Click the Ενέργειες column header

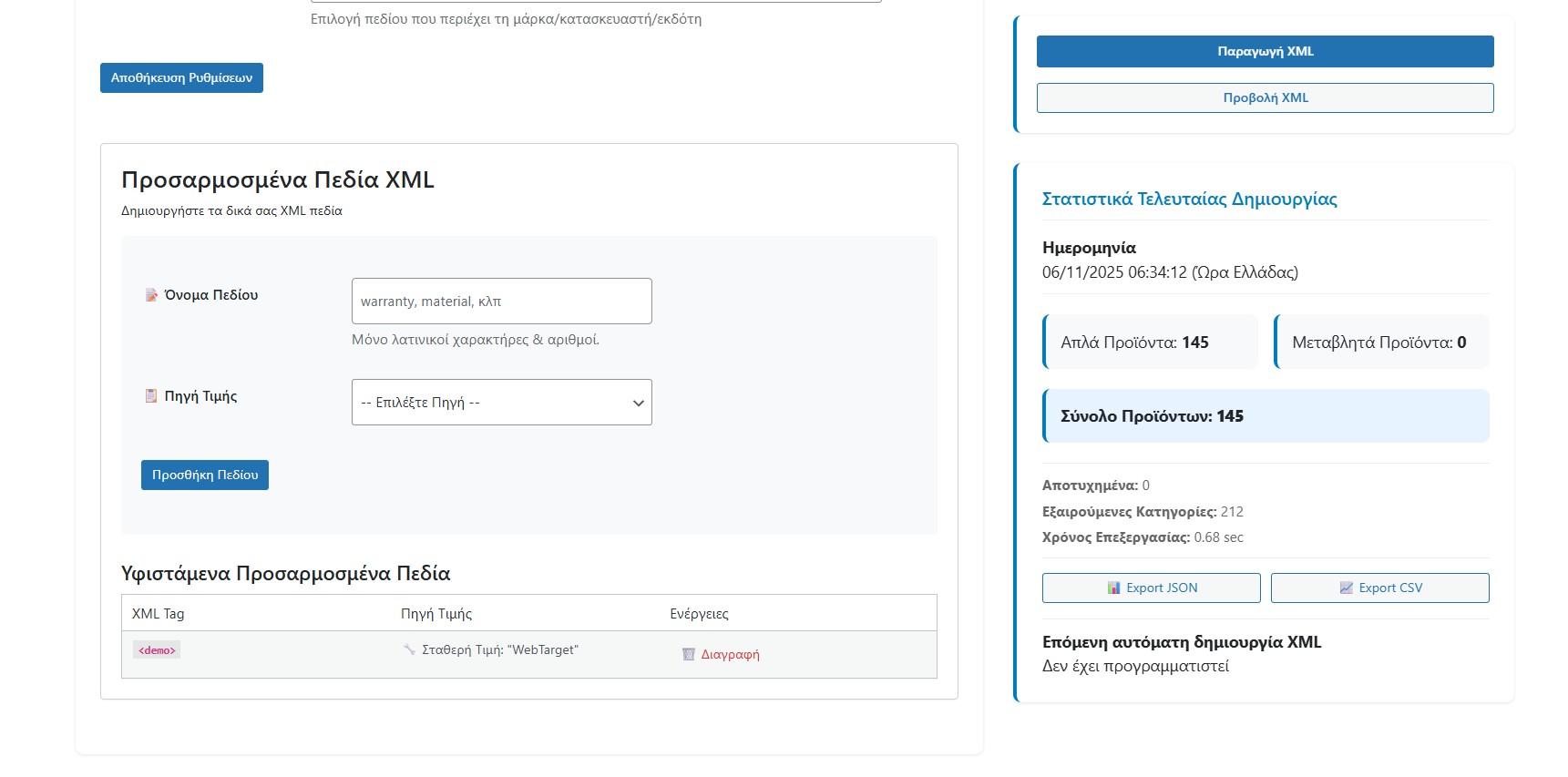pyautogui.click(x=699, y=614)
